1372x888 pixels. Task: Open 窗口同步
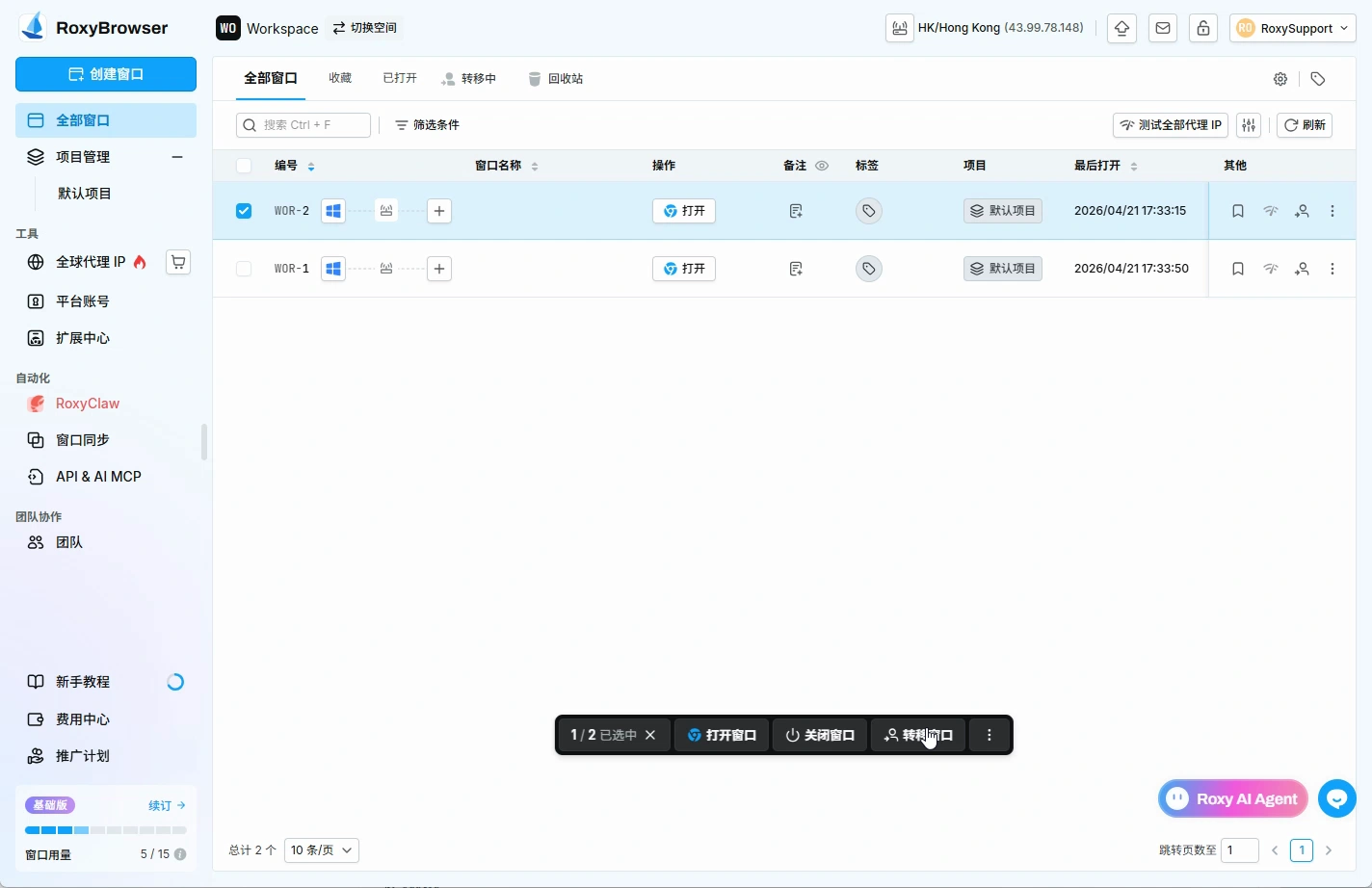82,440
